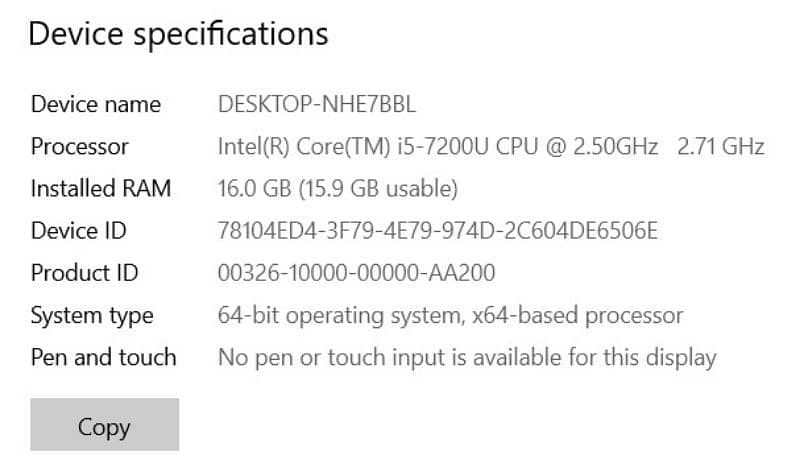Click the Copy button
Screen dimensions: 800x472
click(x=104, y=427)
